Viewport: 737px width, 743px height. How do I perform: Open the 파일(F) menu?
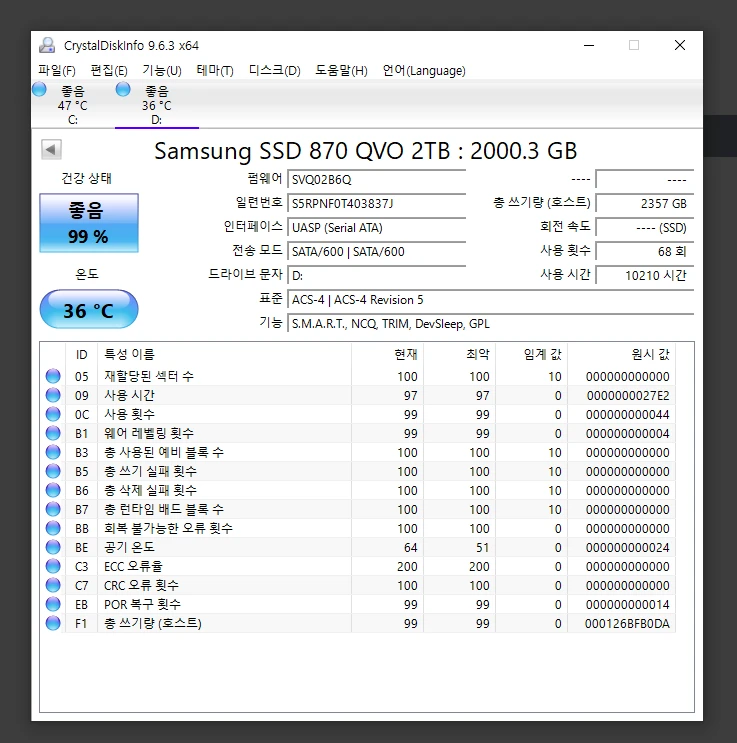pos(57,71)
